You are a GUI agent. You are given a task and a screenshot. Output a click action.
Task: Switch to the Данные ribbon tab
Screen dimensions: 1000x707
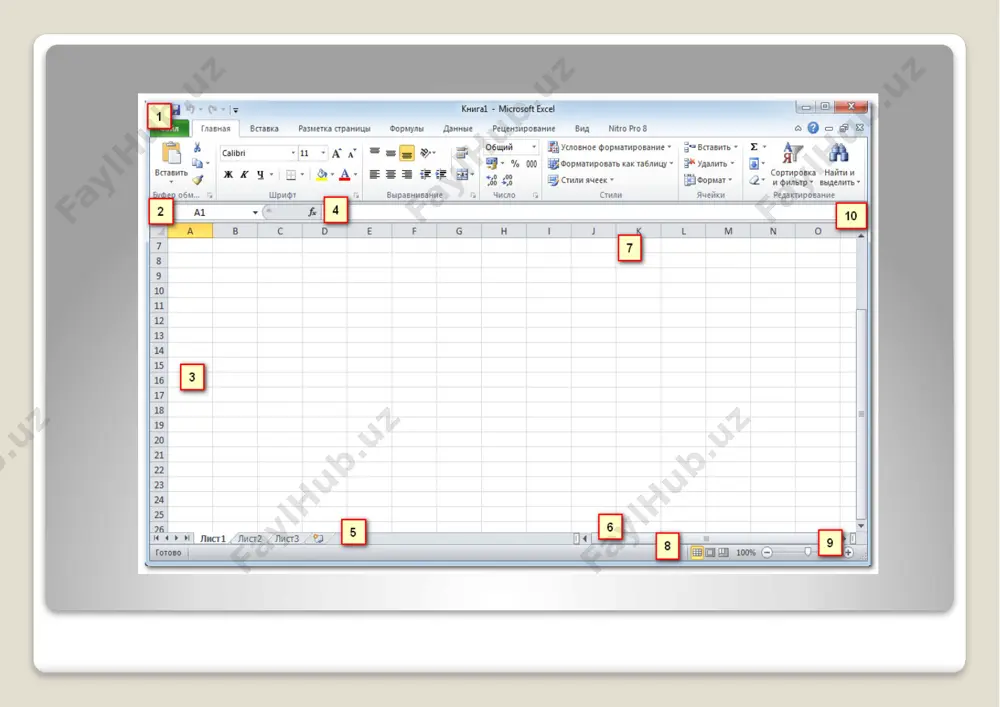tap(458, 128)
